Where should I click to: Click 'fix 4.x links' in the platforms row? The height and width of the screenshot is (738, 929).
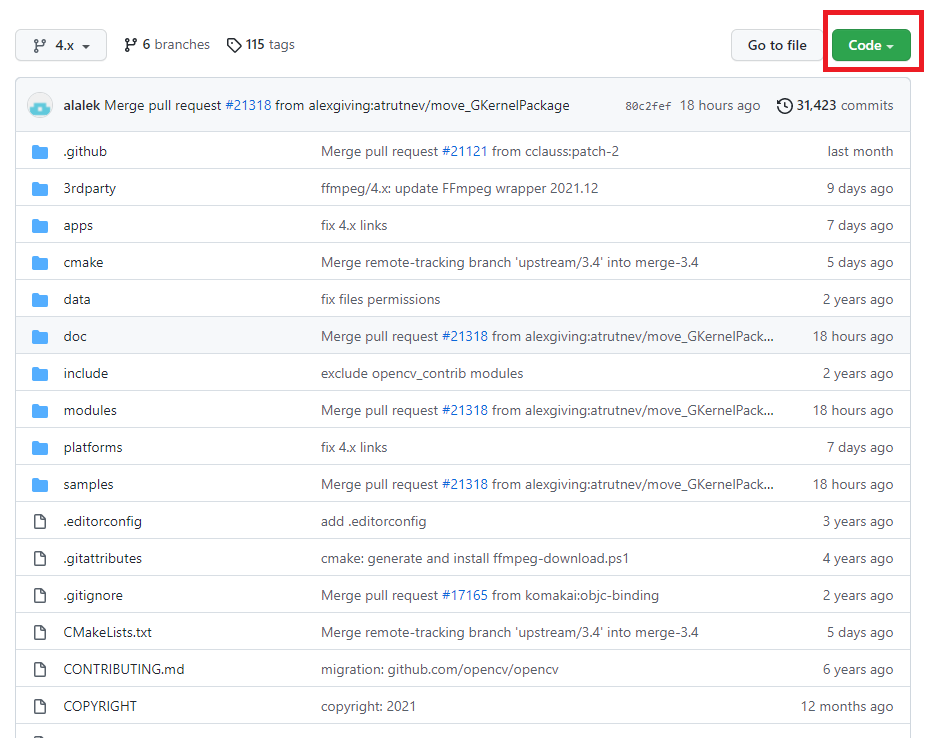tap(354, 448)
